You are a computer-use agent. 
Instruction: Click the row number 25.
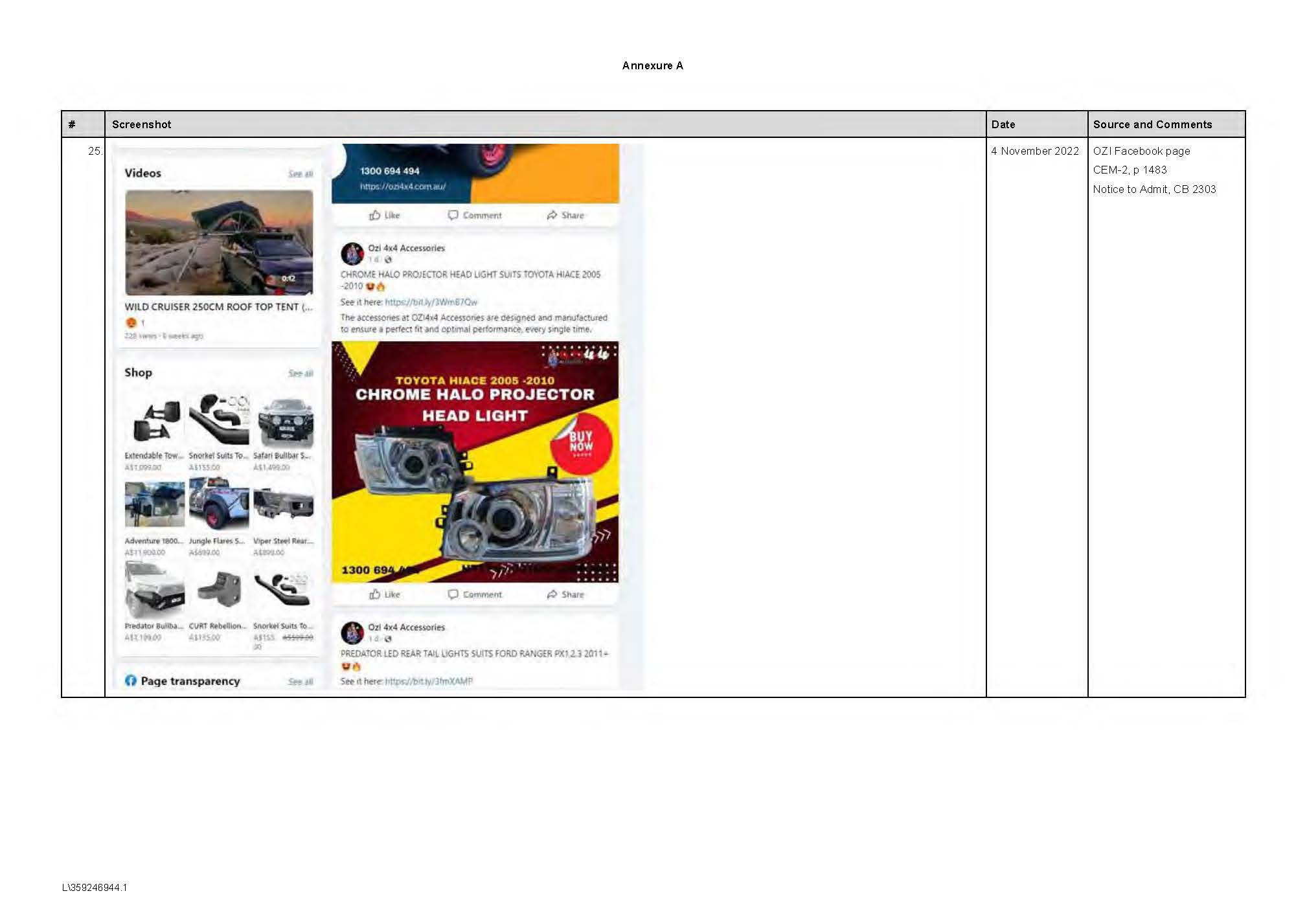(x=95, y=151)
